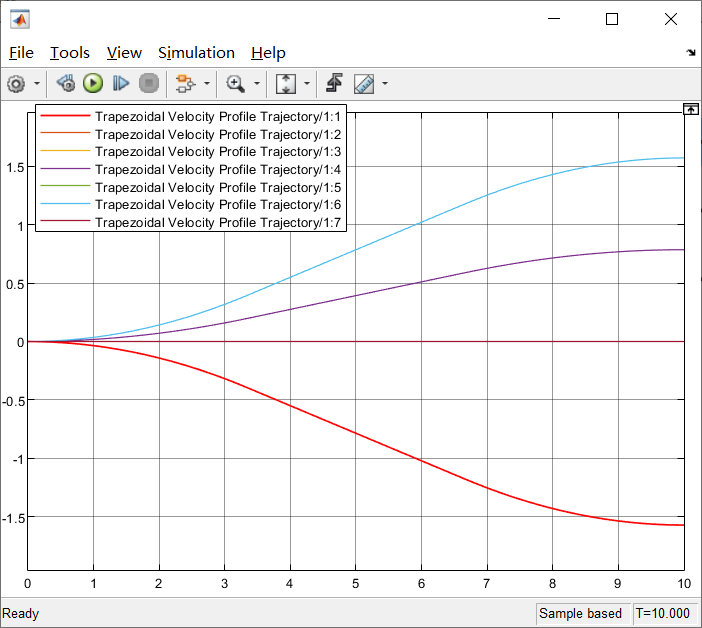Toggle legend entry Trapezoidal Velocity Profile Trajectory/1:4
The height and width of the screenshot is (628, 702).
click(x=191, y=170)
